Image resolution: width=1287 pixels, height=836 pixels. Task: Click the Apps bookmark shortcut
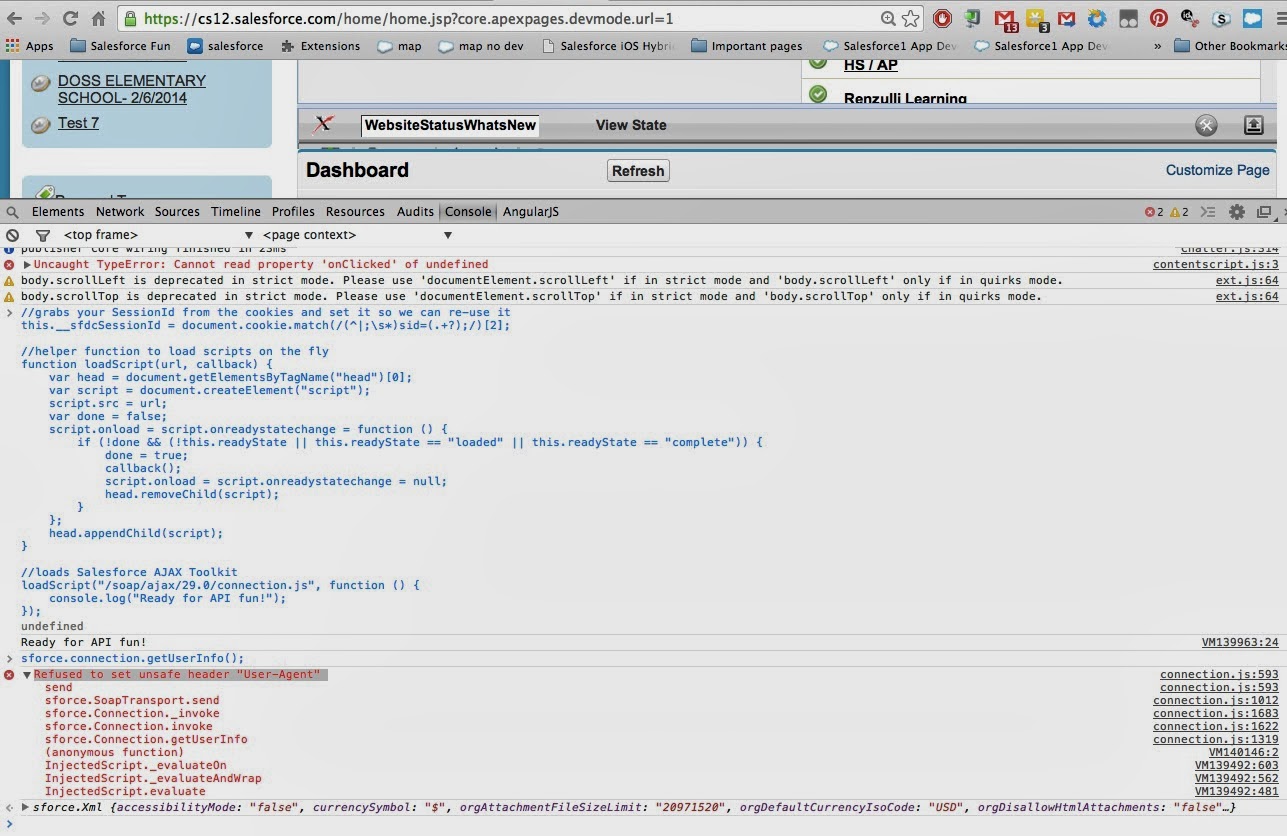click(x=29, y=46)
